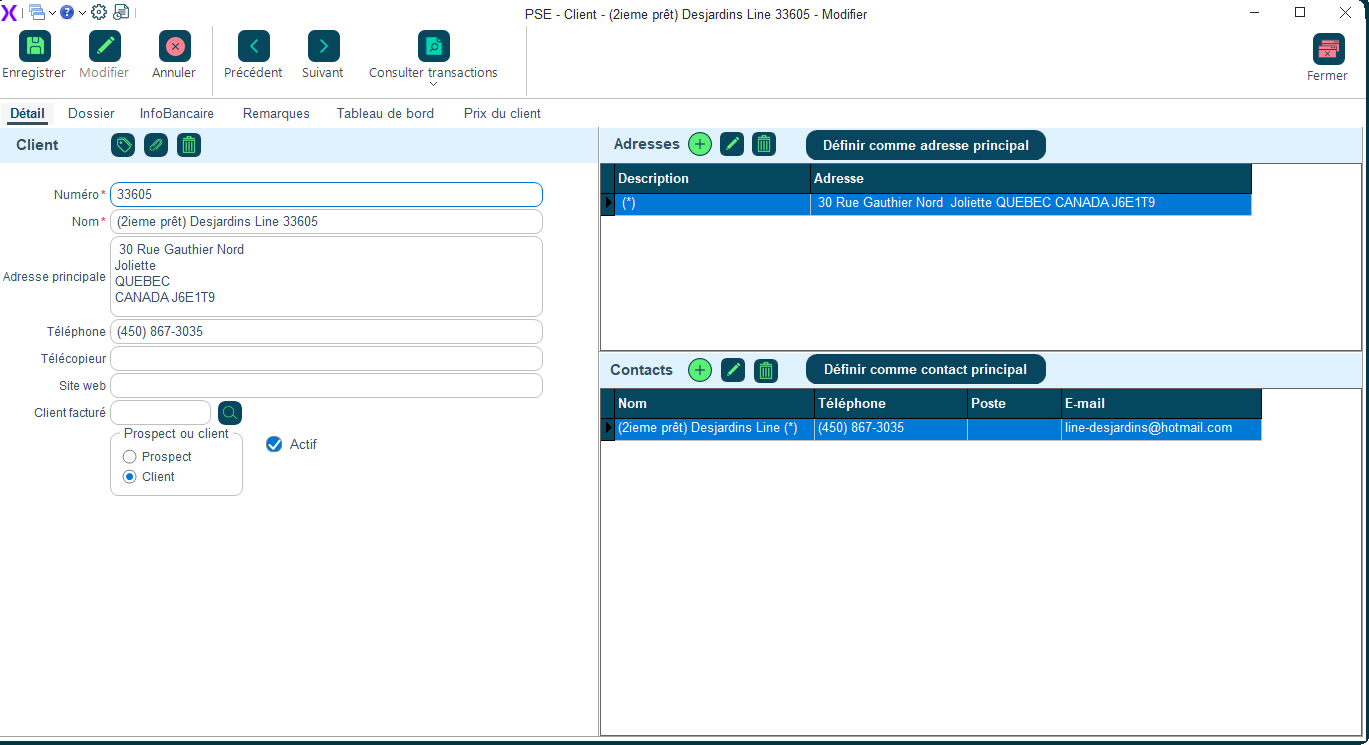This screenshot has height=745, width=1369.
Task: Click the '(*)' Description cell in Adresses
Action: coord(712,203)
